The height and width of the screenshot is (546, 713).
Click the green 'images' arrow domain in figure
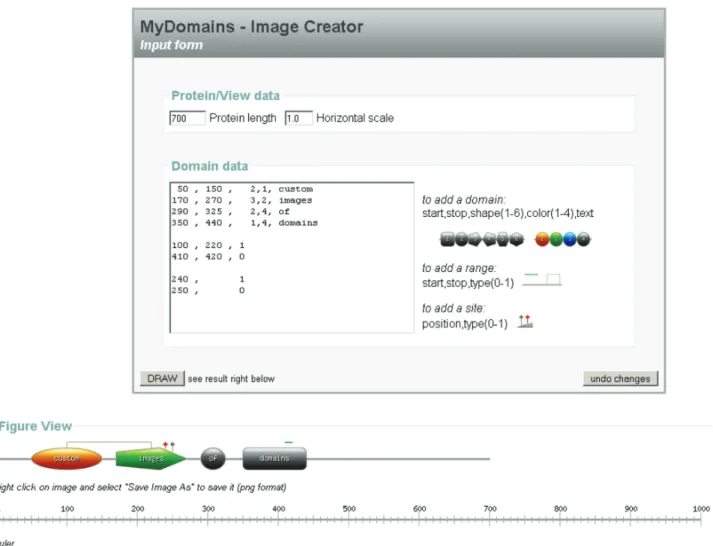151,458
